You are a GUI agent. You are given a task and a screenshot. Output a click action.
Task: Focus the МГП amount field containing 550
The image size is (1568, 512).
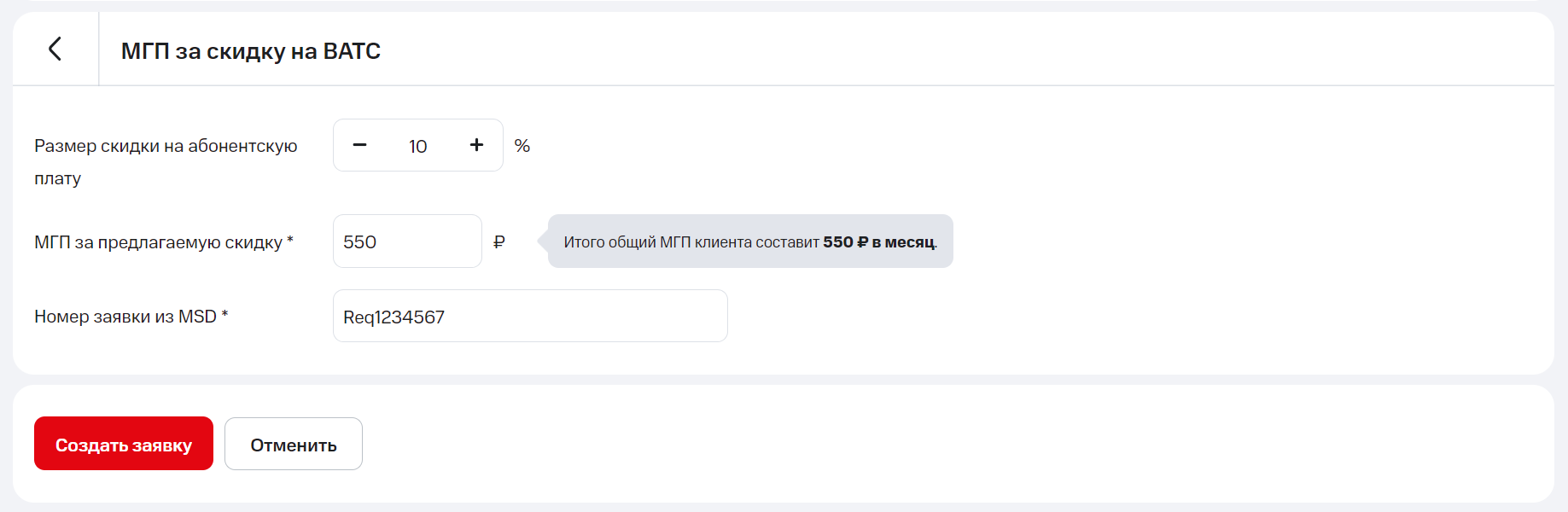tap(406, 241)
